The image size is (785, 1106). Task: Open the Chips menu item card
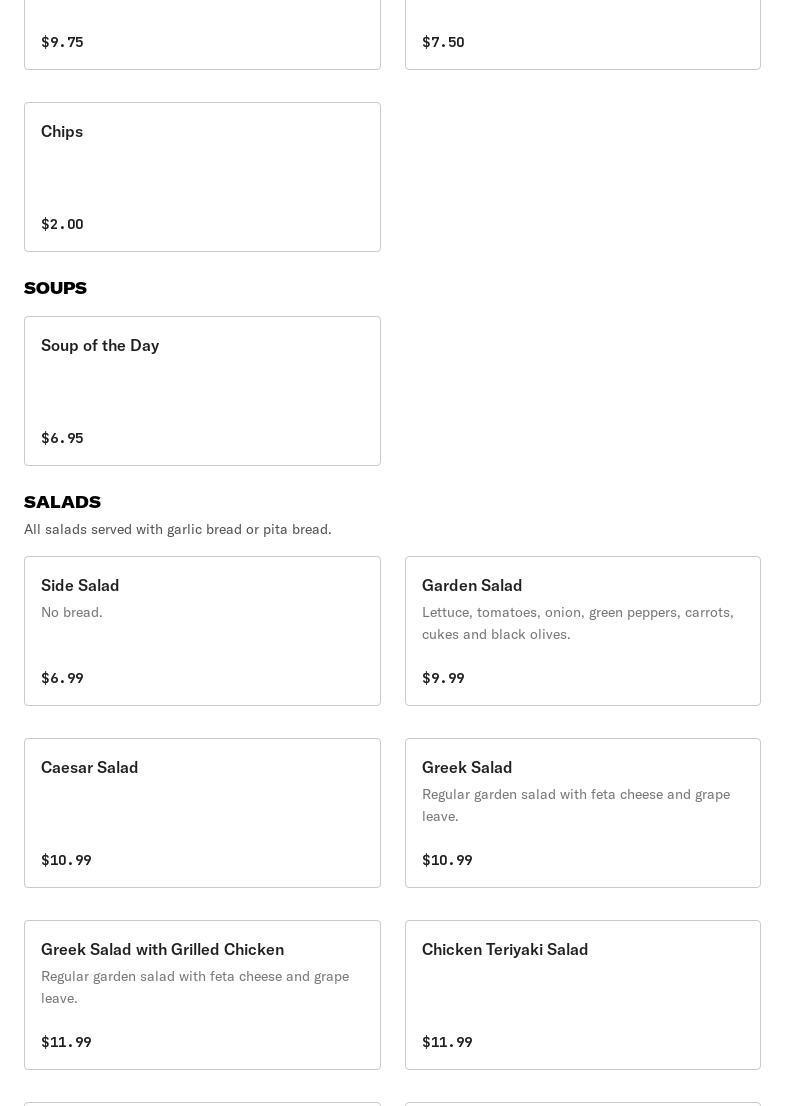202,176
